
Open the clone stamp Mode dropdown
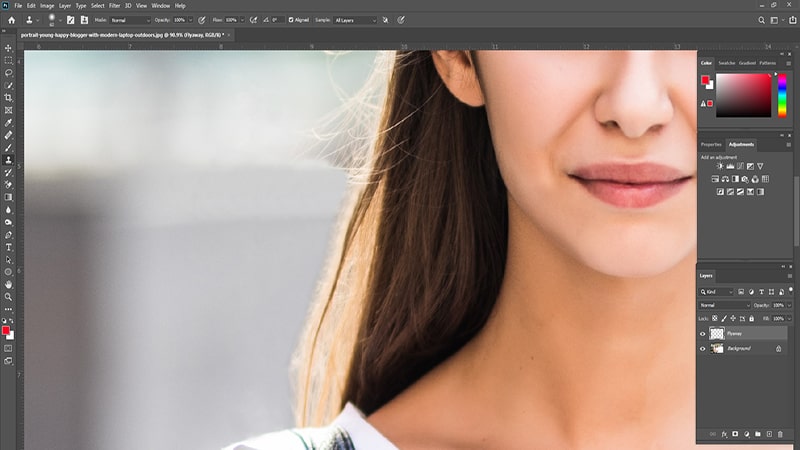click(x=130, y=20)
